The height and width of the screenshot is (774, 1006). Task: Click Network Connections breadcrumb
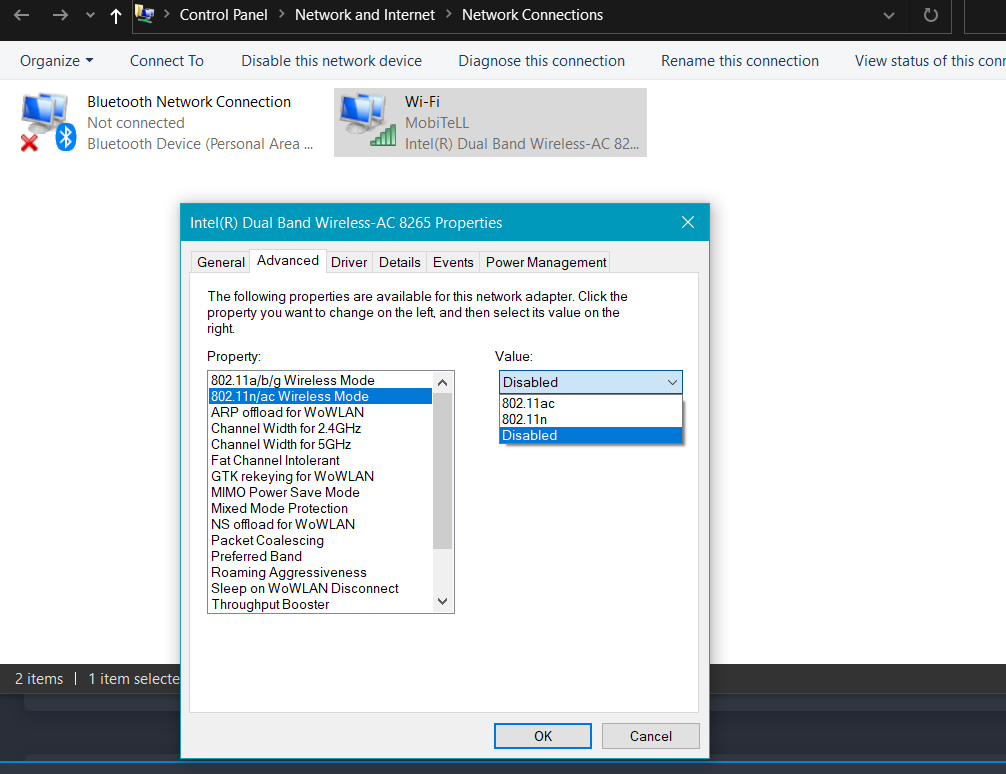(532, 15)
